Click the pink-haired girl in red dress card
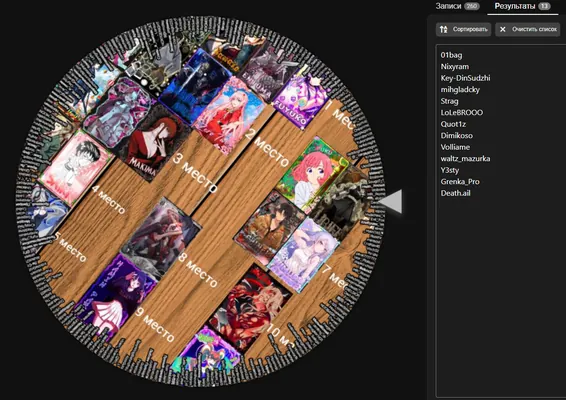This screenshot has height=400, width=566. coord(230,116)
